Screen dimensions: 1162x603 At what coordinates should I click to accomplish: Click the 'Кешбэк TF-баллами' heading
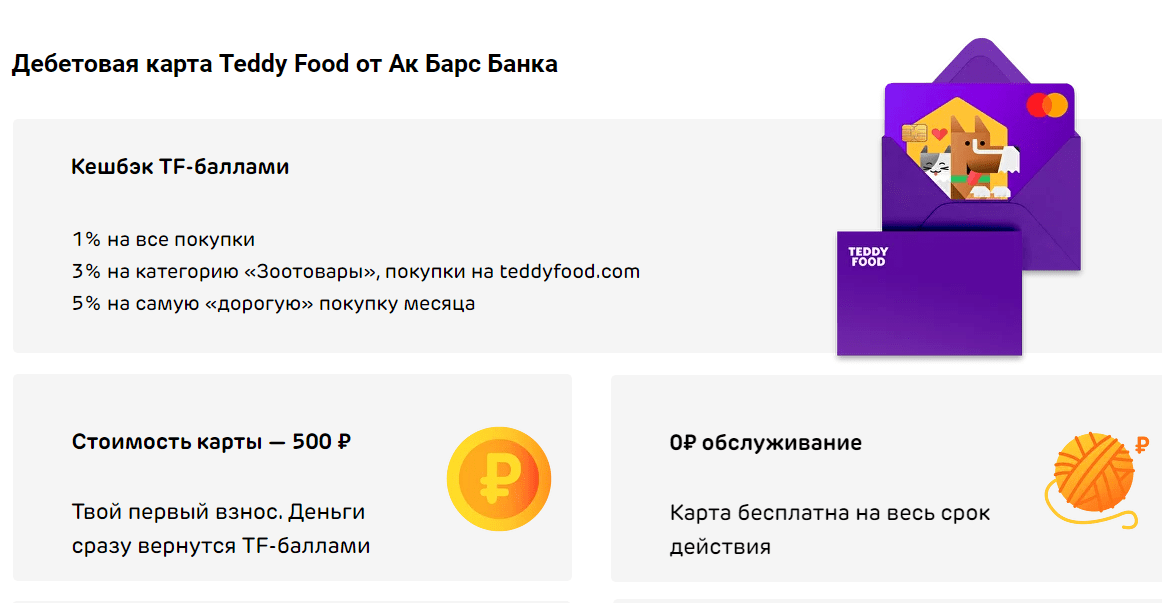pyautogui.click(x=180, y=167)
